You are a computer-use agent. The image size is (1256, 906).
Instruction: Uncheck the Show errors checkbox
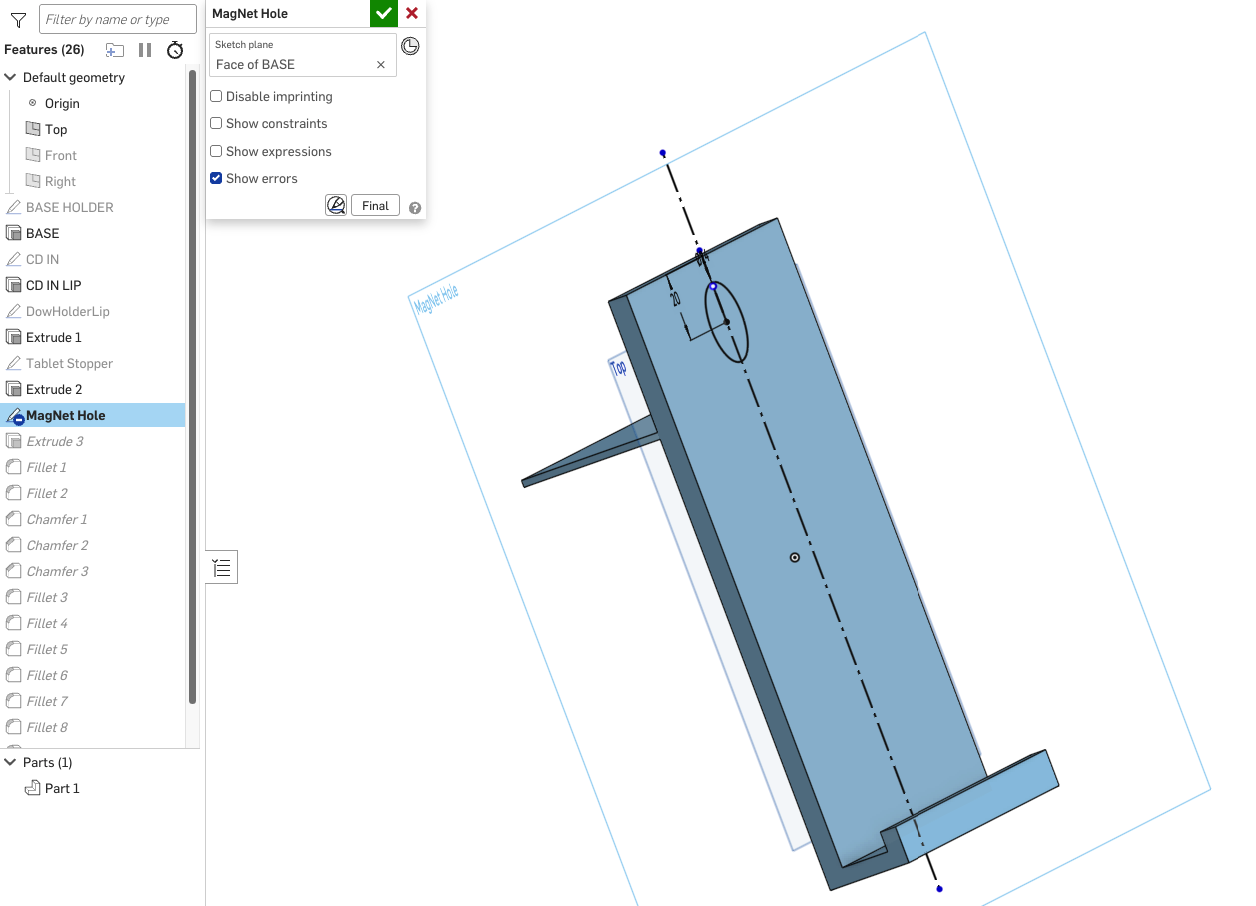216,179
